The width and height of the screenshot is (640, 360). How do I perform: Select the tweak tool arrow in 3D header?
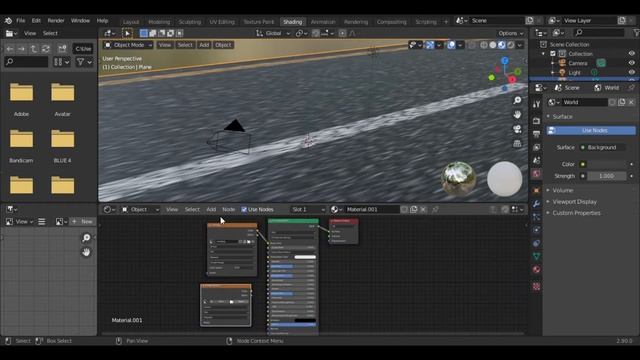coord(127,33)
